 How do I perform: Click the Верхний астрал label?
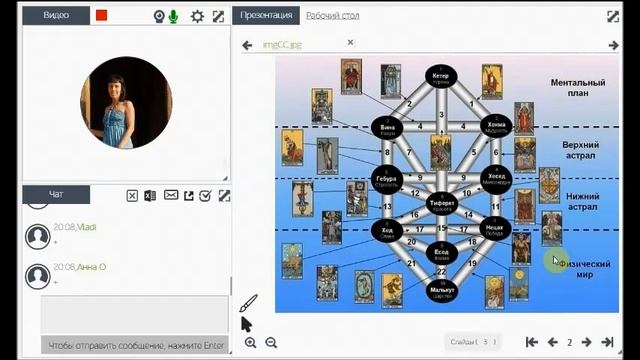pos(580,150)
